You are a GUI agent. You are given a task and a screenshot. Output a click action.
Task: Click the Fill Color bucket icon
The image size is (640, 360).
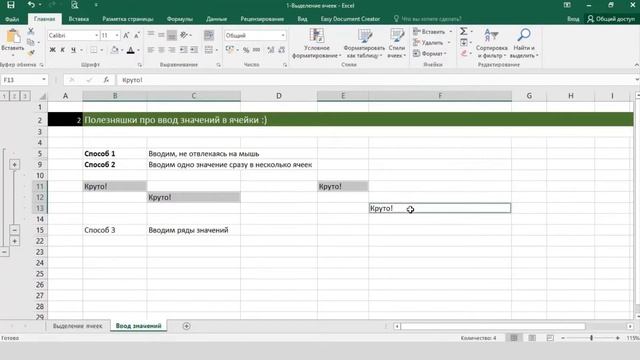(115, 50)
